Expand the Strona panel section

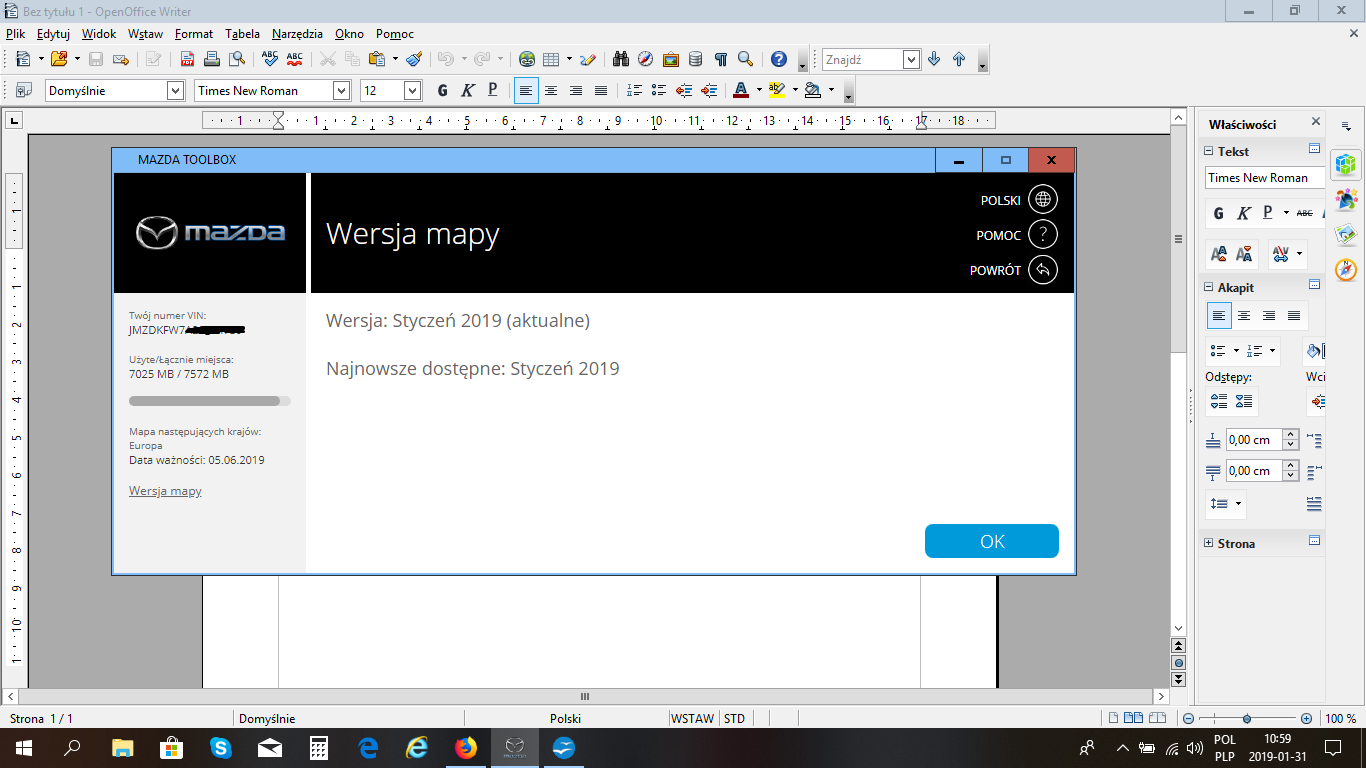[1209, 544]
